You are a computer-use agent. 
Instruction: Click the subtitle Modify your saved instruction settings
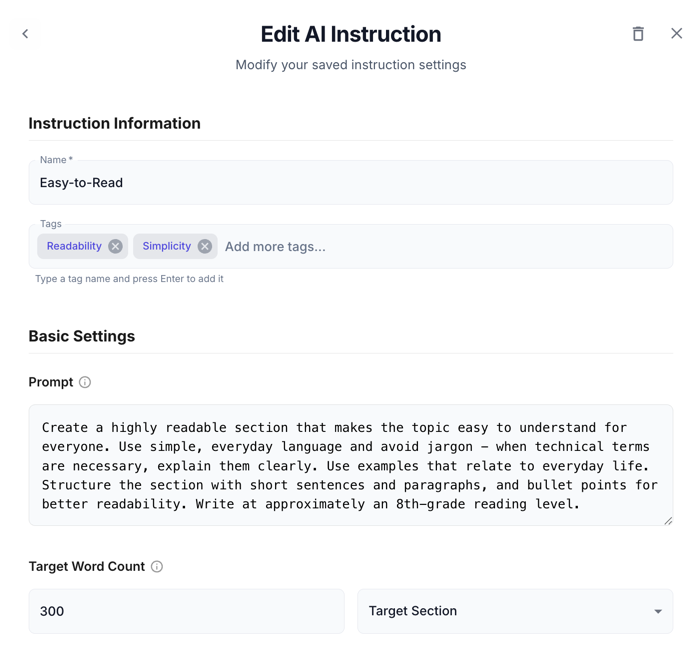tap(351, 65)
